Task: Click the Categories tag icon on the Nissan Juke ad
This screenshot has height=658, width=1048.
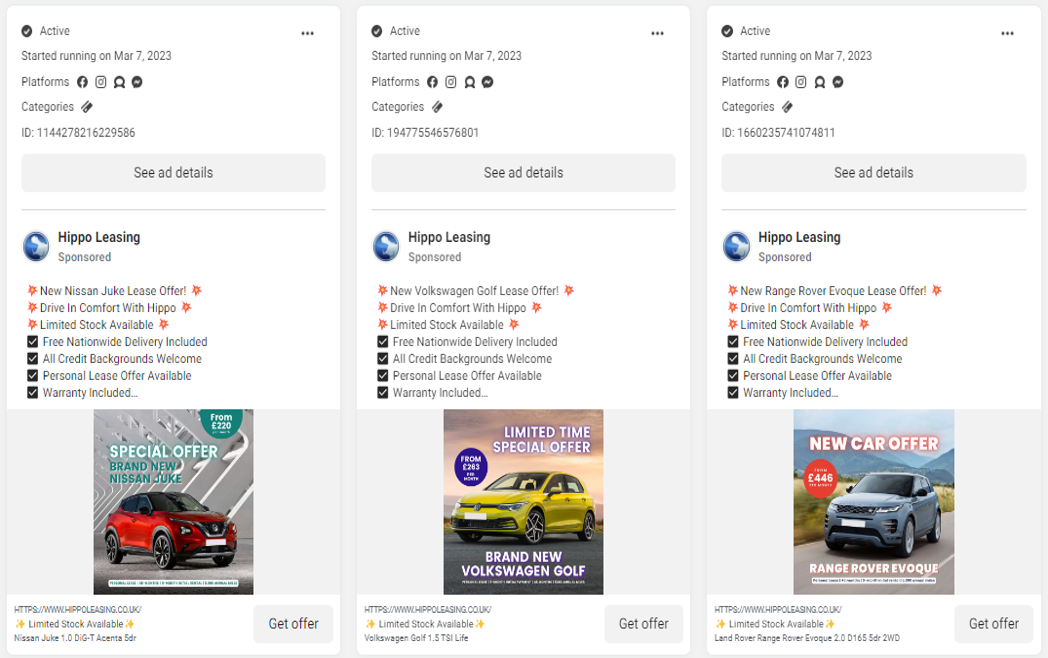Action: point(87,106)
